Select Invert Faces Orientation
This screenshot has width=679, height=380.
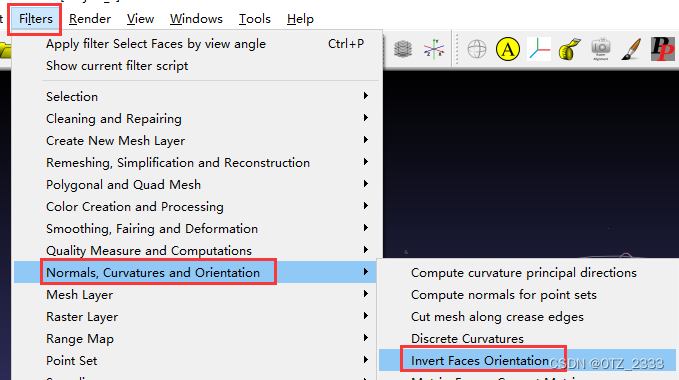point(527,361)
